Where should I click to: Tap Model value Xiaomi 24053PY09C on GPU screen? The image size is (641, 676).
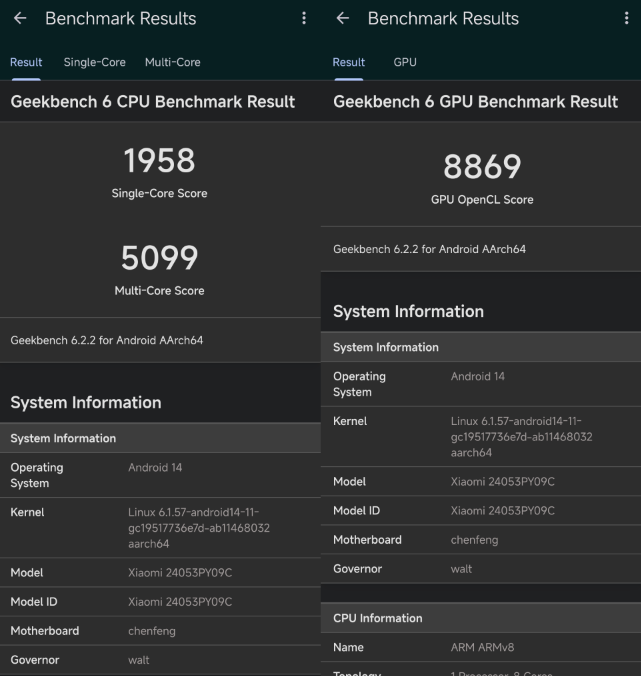tap(503, 482)
